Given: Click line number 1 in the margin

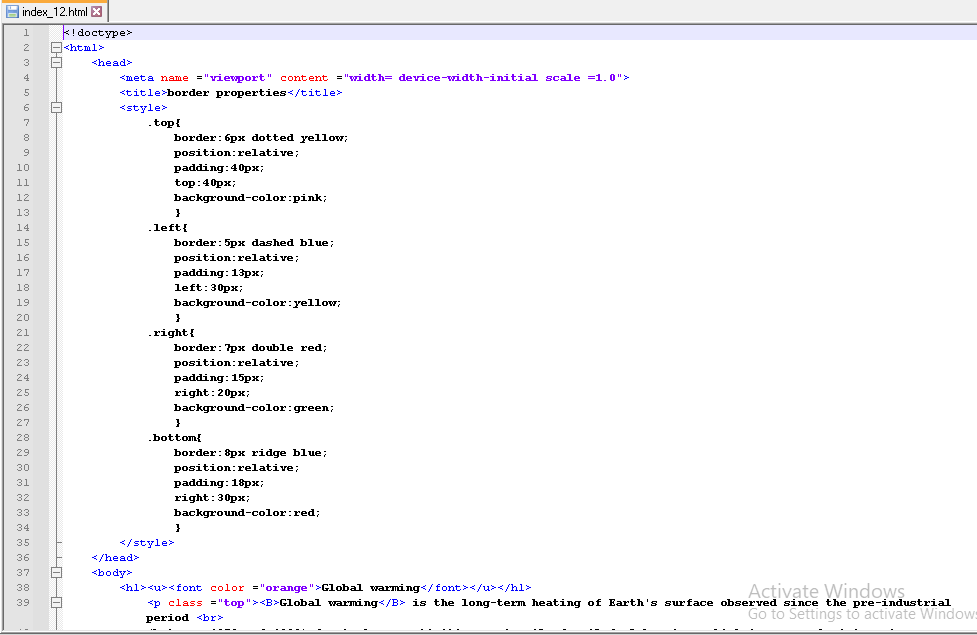Looking at the screenshot, I should tap(26, 32).
